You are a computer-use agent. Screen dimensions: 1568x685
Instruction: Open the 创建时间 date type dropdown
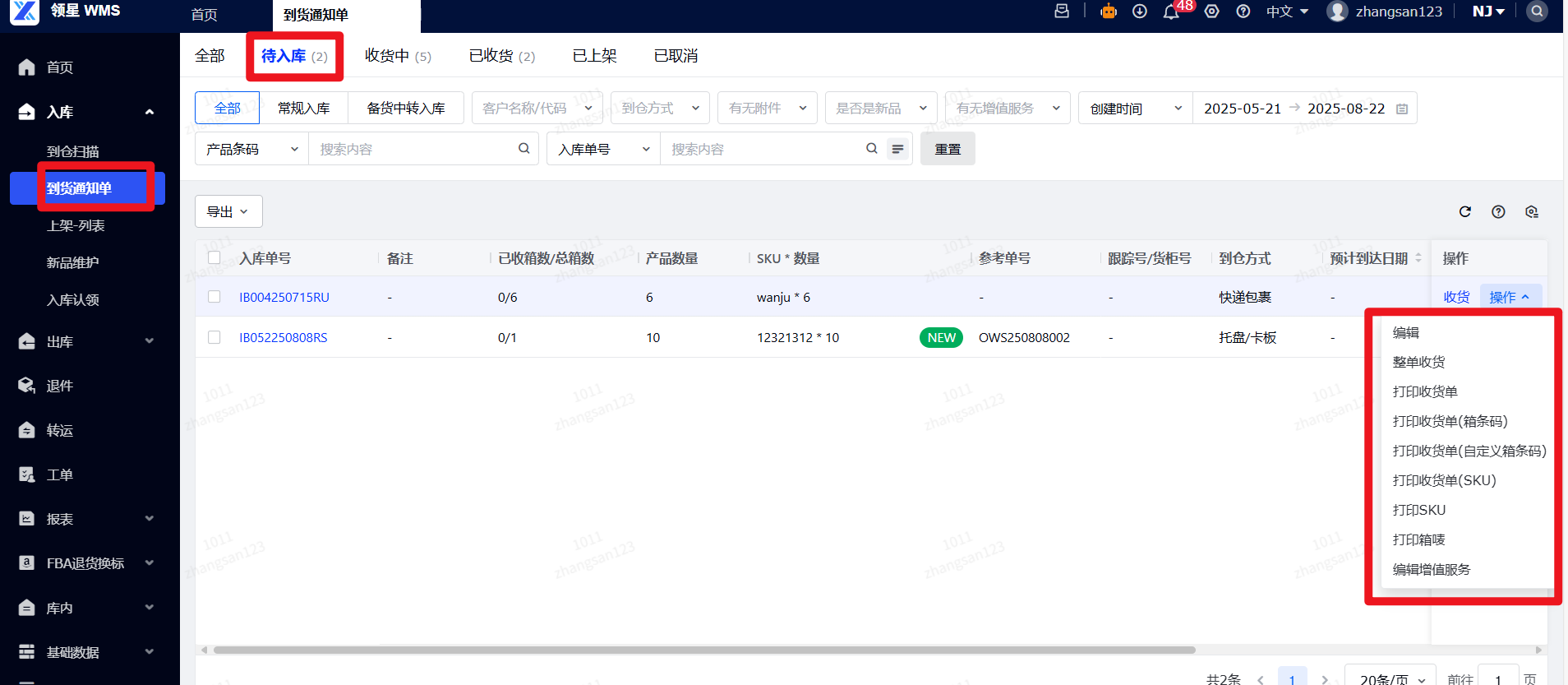pos(1136,108)
